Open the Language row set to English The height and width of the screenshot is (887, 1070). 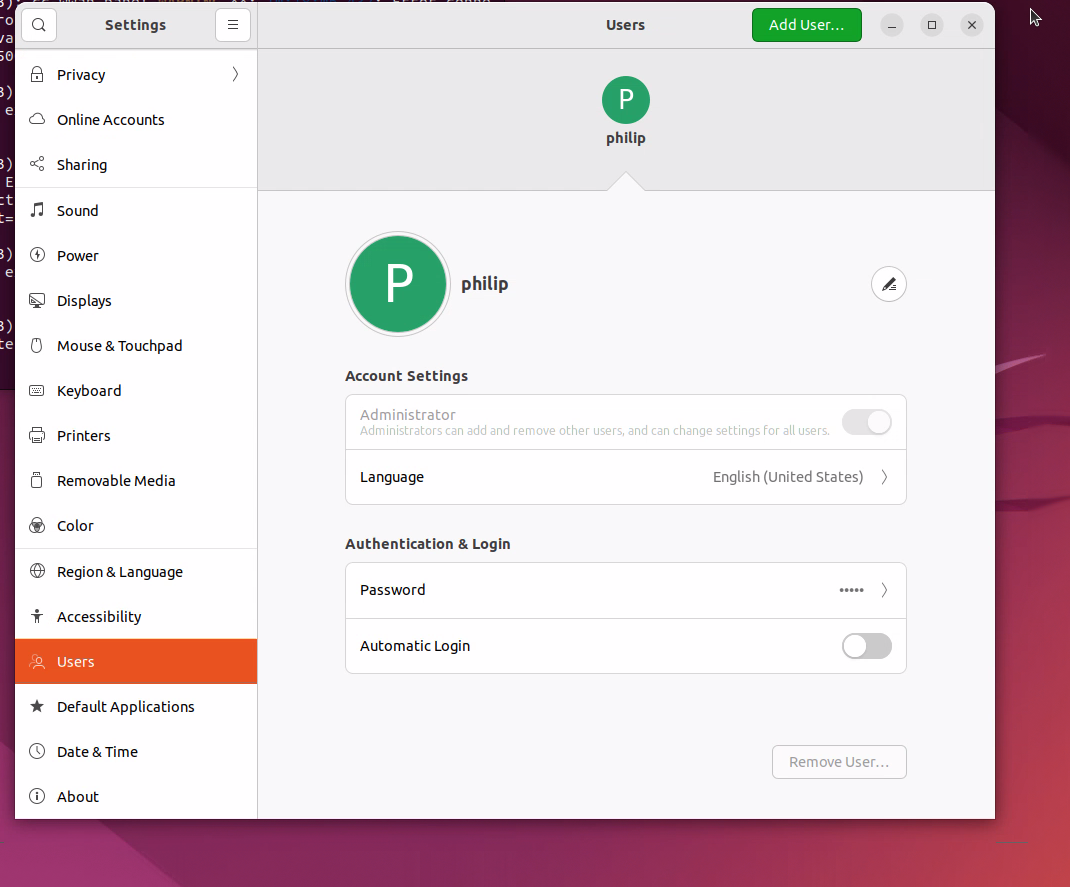tap(625, 477)
